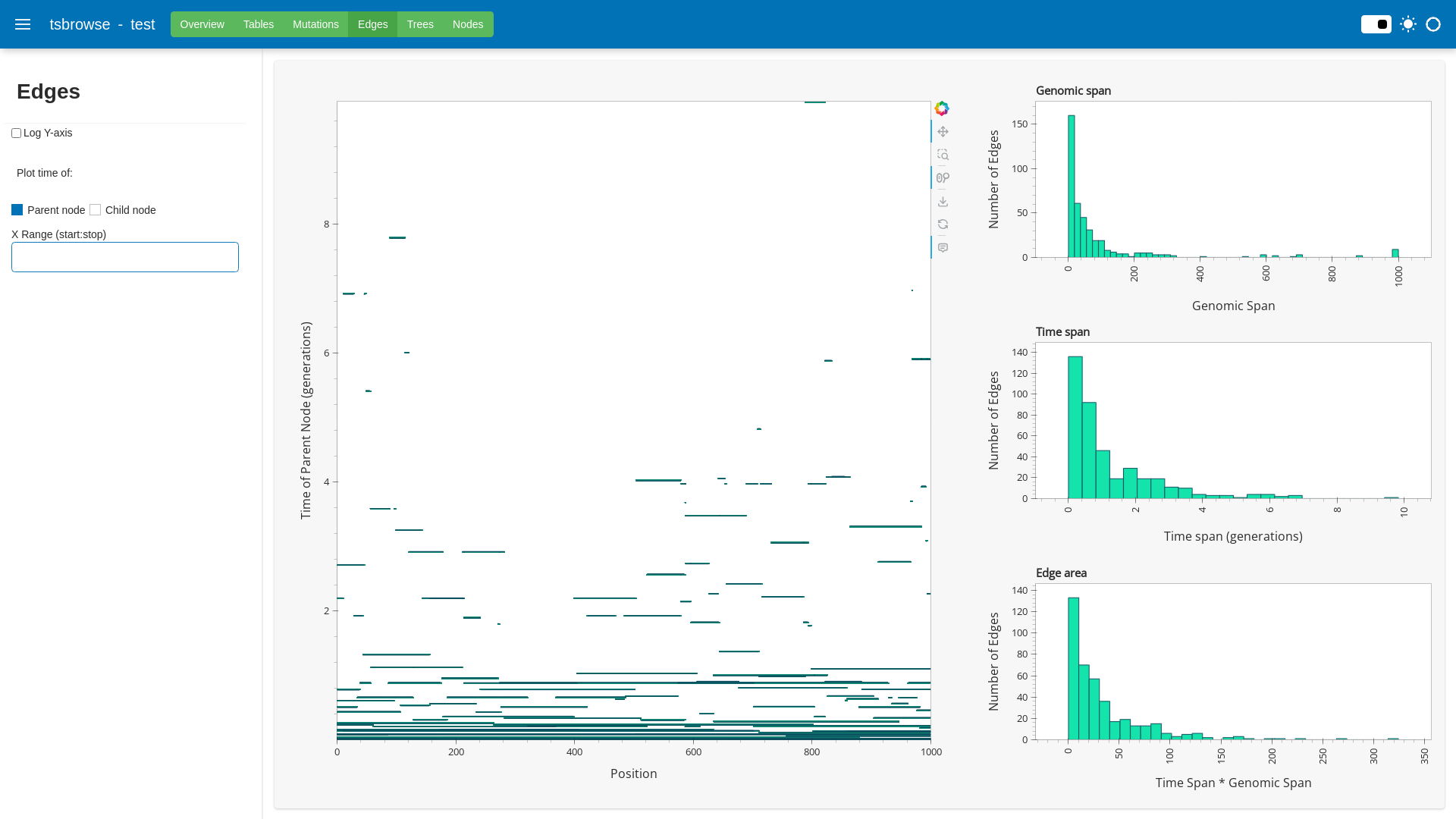Image resolution: width=1456 pixels, height=819 pixels.
Task: Select the Pan tool
Action: pyautogui.click(x=943, y=132)
